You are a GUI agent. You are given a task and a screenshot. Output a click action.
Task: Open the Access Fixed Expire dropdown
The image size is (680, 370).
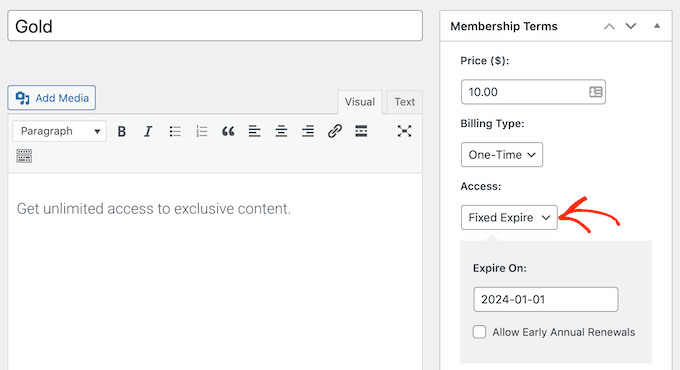tap(509, 217)
